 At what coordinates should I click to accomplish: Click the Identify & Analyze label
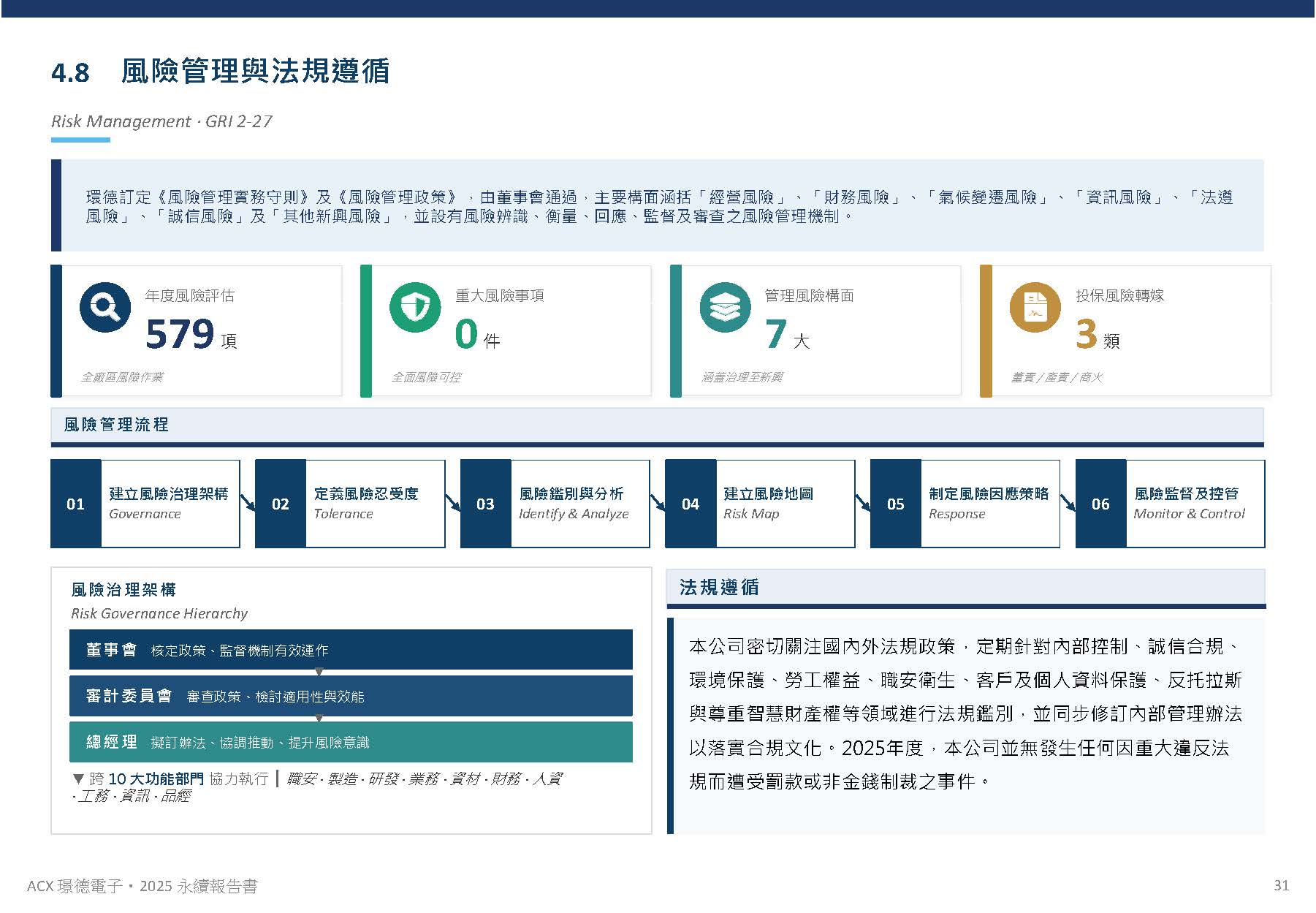coord(574,514)
